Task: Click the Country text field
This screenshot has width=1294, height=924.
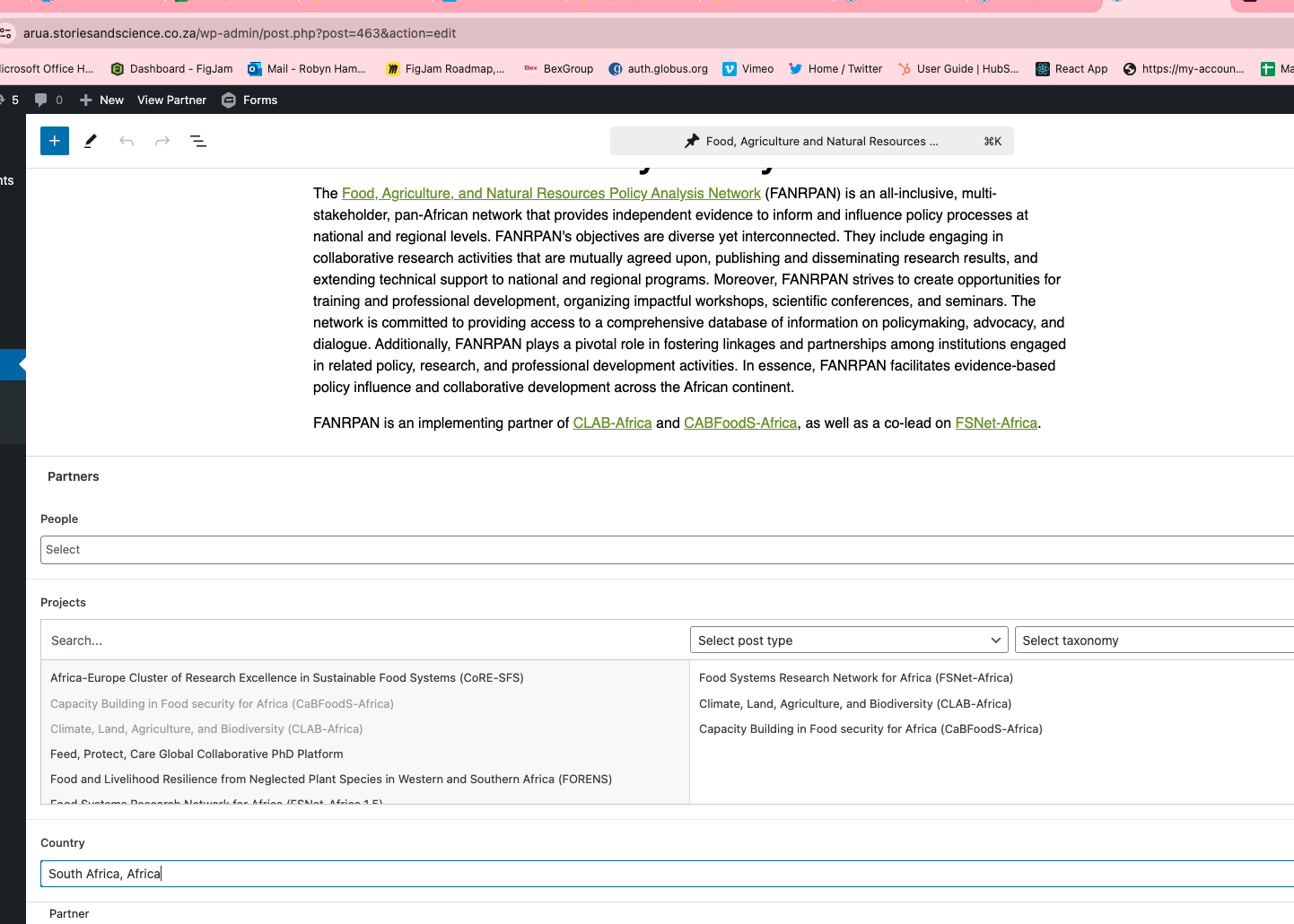Action: (x=664, y=874)
